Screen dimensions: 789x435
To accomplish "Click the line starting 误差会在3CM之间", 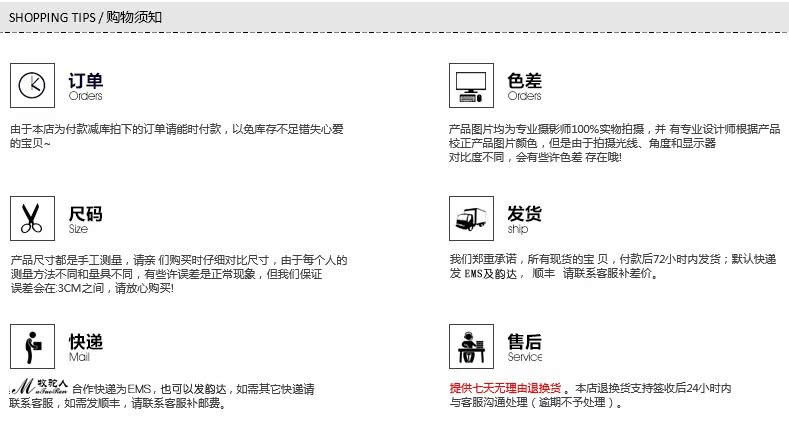I will [x=92, y=288].
